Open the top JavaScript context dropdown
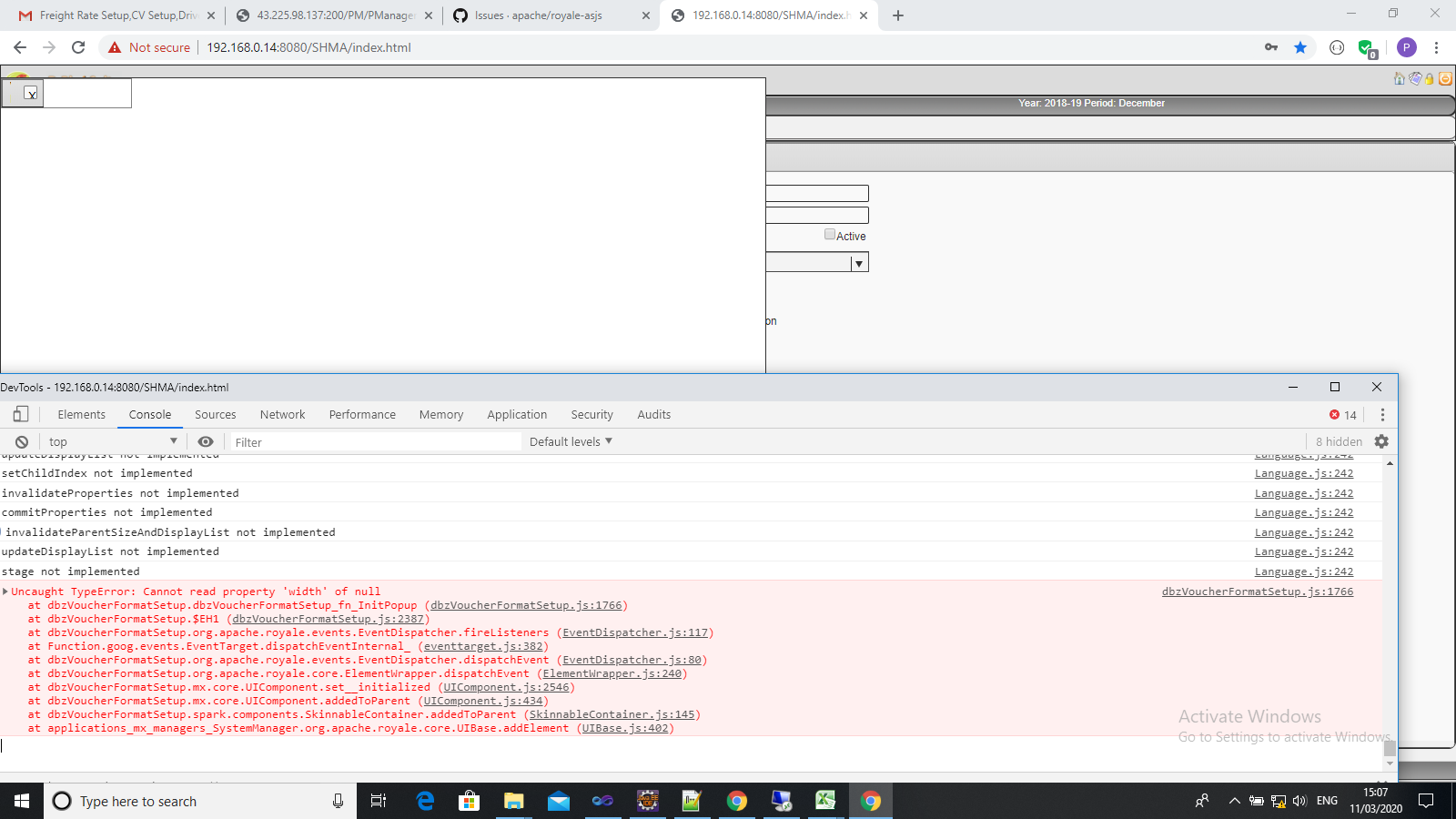Viewport: 1456px width, 819px height. [x=113, y=441]
